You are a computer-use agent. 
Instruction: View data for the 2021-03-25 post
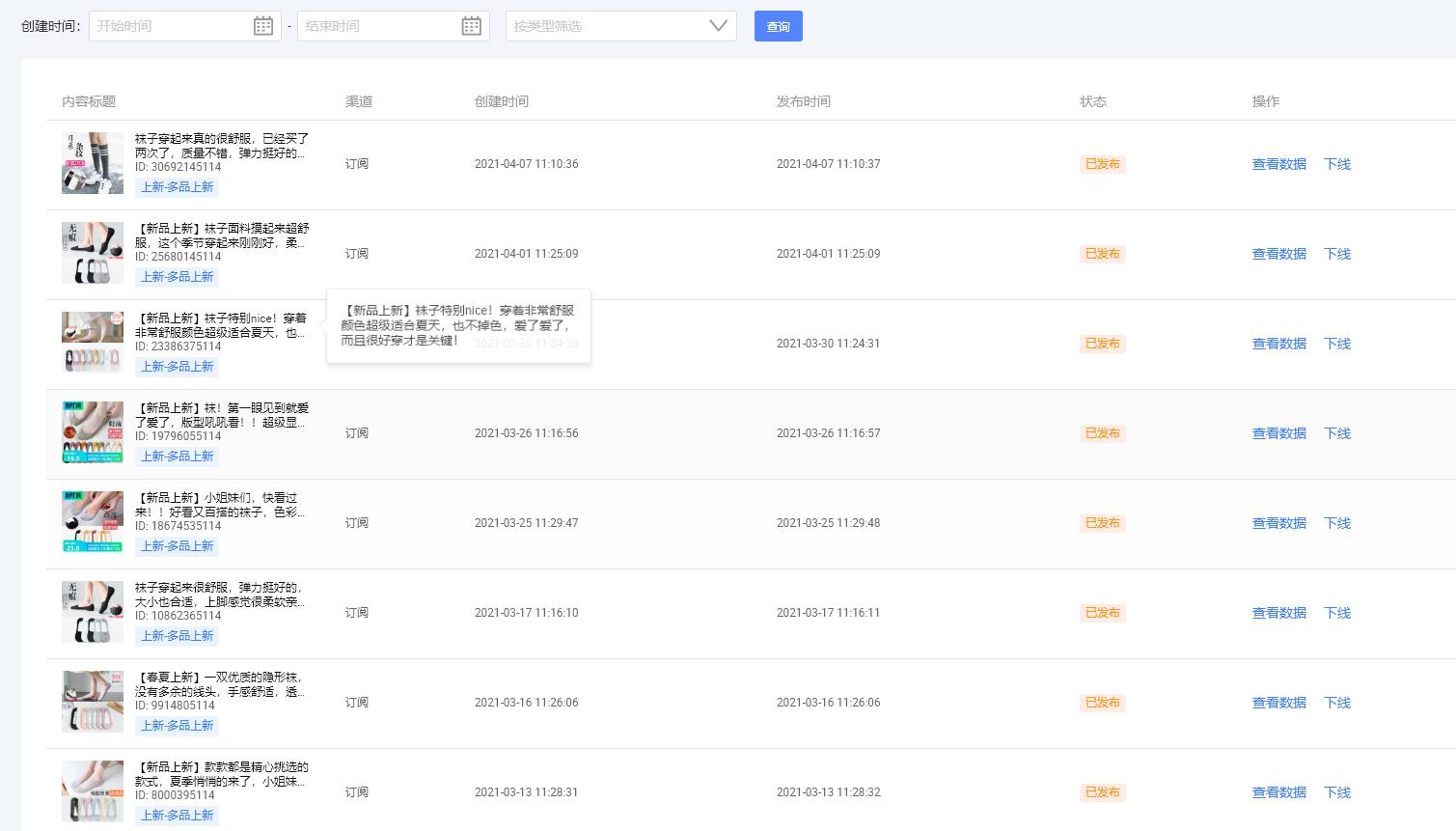pos(1278,523)
